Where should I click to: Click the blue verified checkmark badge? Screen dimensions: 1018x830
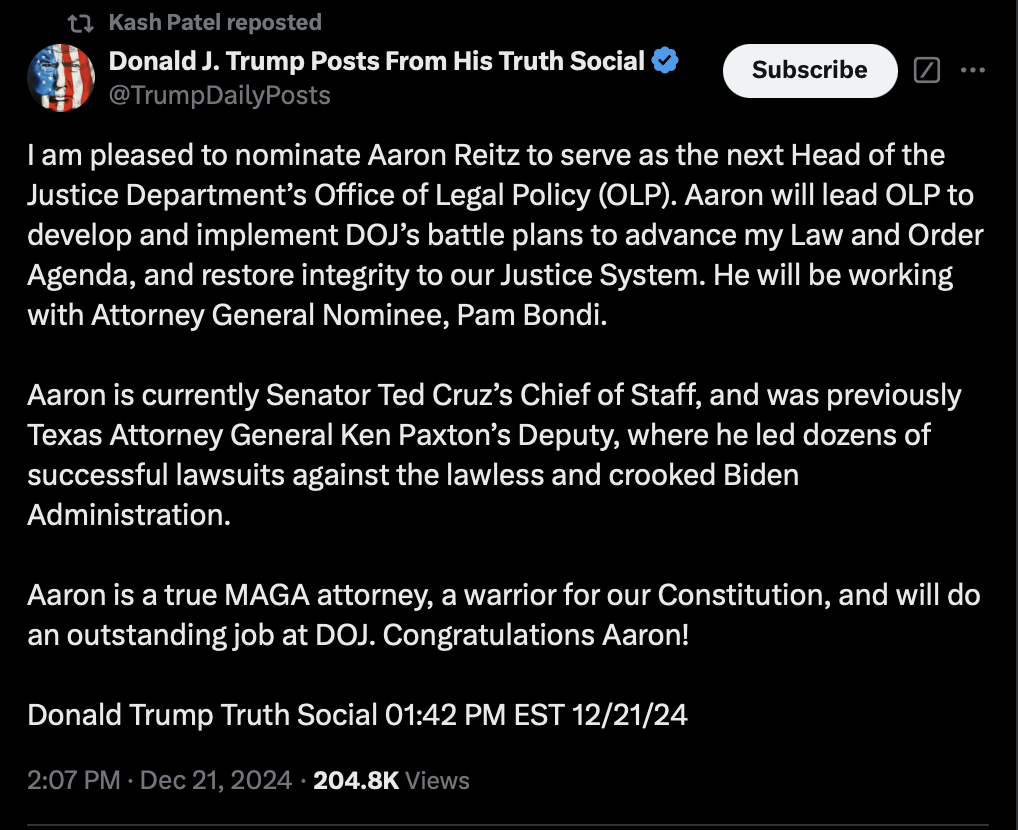[x=665, y=60]
